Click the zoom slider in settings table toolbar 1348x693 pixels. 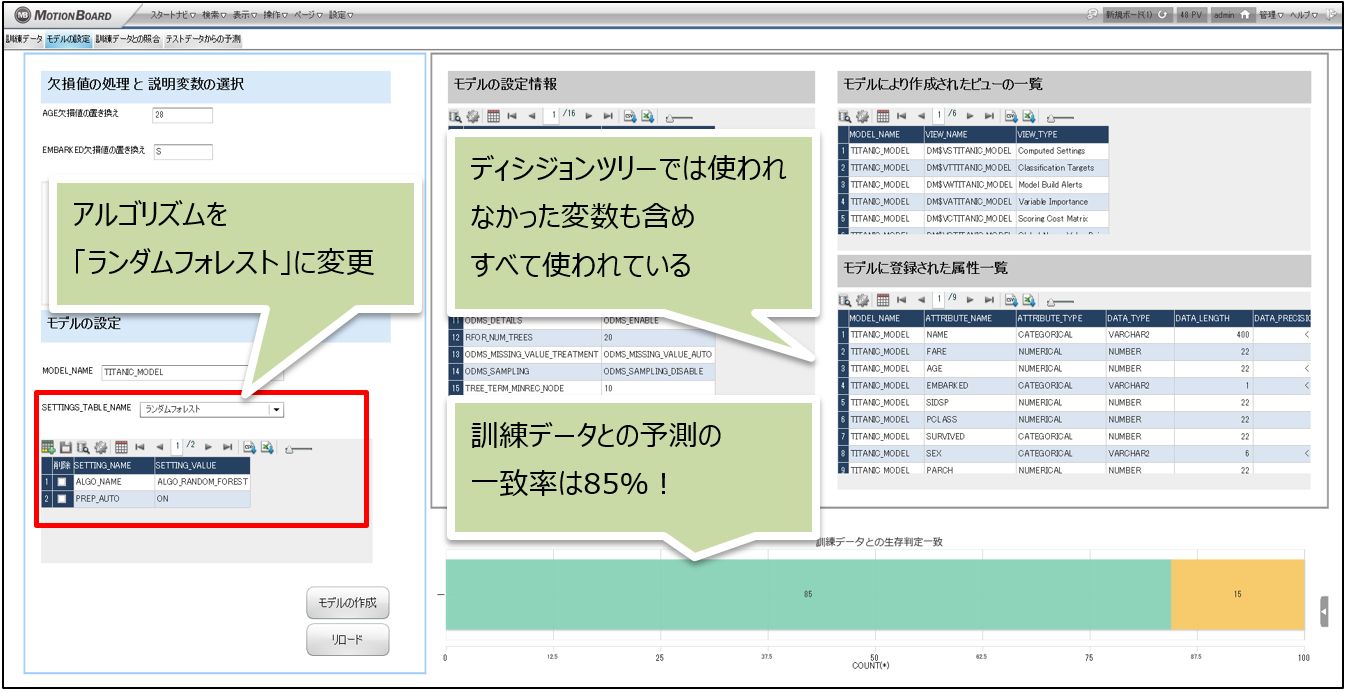(298, 449)
